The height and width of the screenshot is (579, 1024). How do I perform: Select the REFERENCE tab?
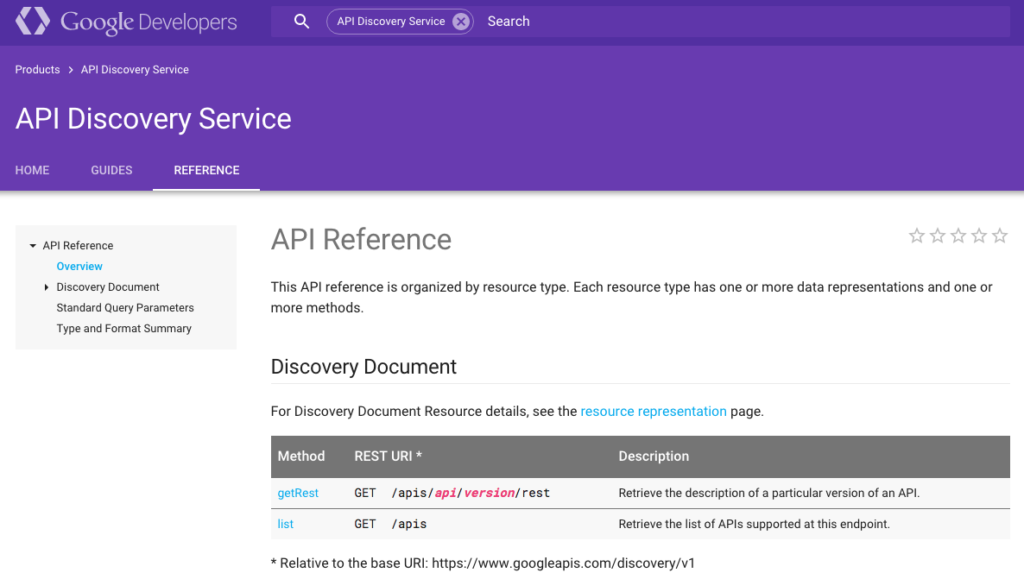click(206, 170)
